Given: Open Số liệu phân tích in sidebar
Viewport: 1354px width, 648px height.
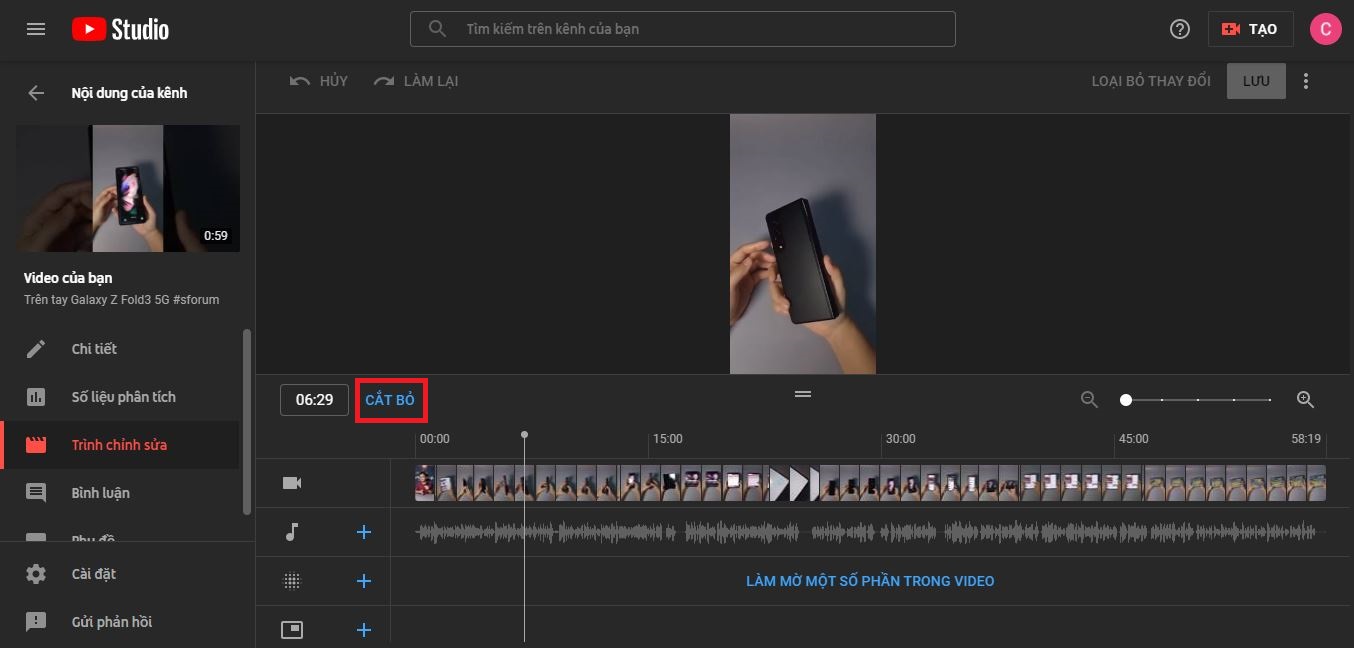Looking at the screenshot, I should tap(123, 397).
